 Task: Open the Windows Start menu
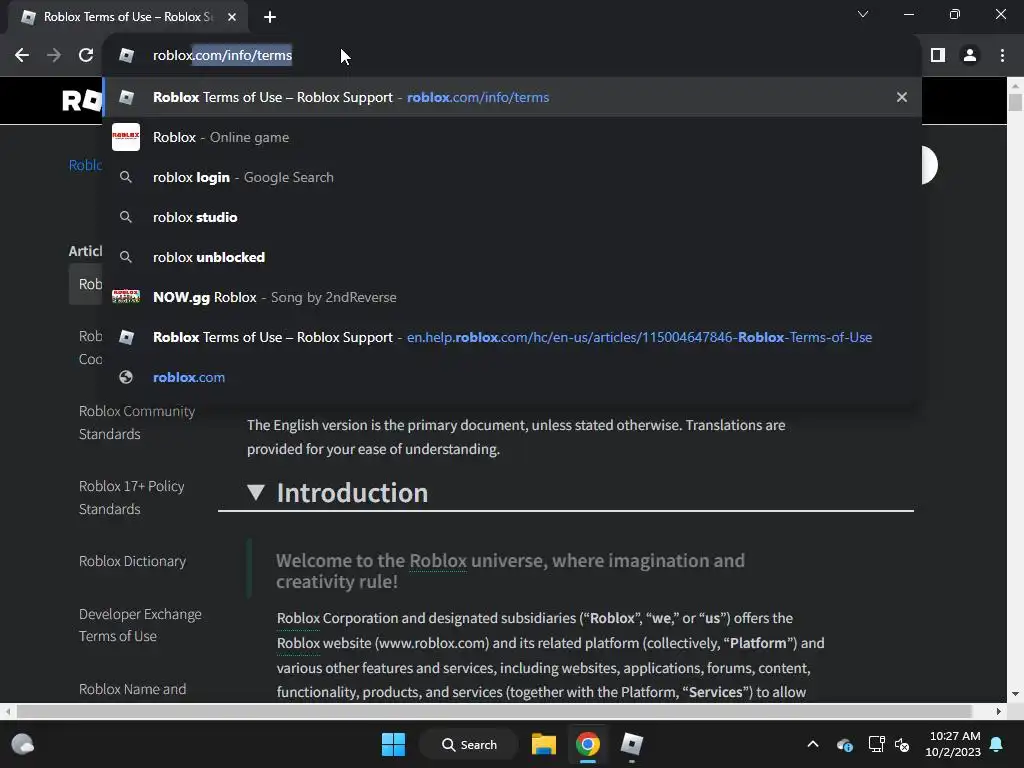(393, 744)
